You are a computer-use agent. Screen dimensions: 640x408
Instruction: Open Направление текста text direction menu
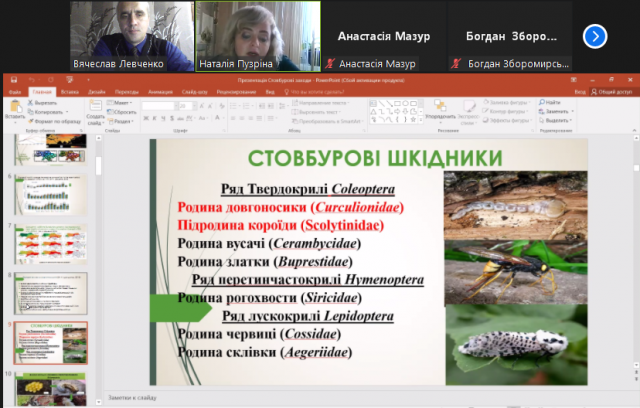coord(321,103)
